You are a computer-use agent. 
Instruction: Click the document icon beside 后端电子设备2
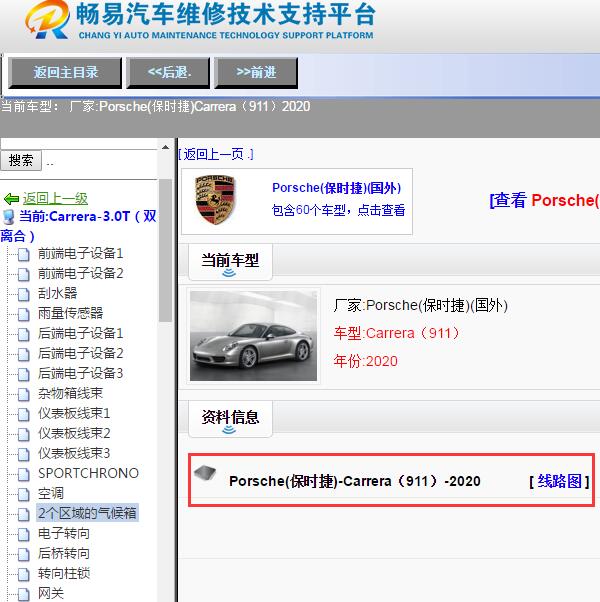click(23, 354)
